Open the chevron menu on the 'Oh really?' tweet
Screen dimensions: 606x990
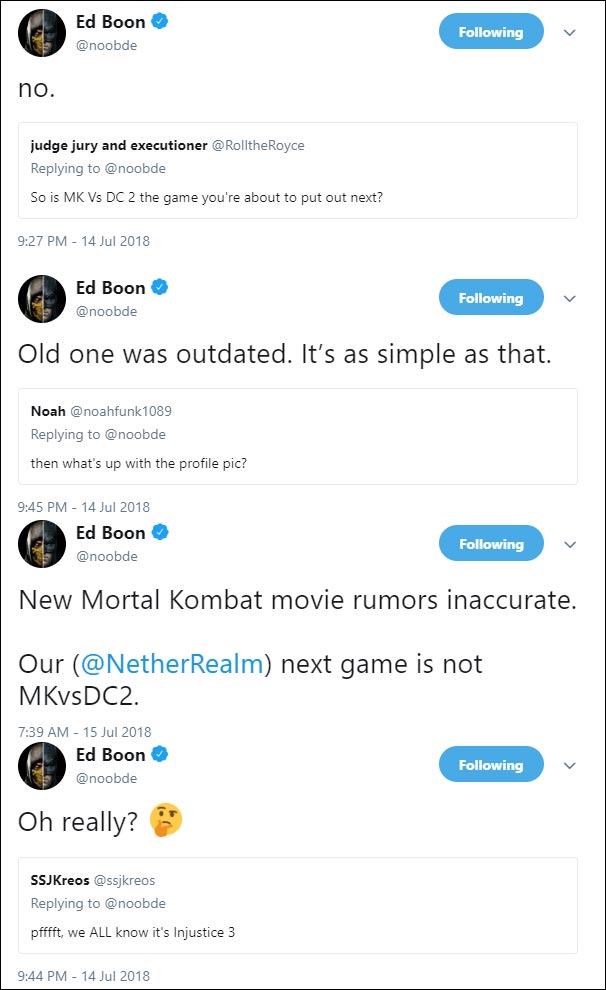570,765
